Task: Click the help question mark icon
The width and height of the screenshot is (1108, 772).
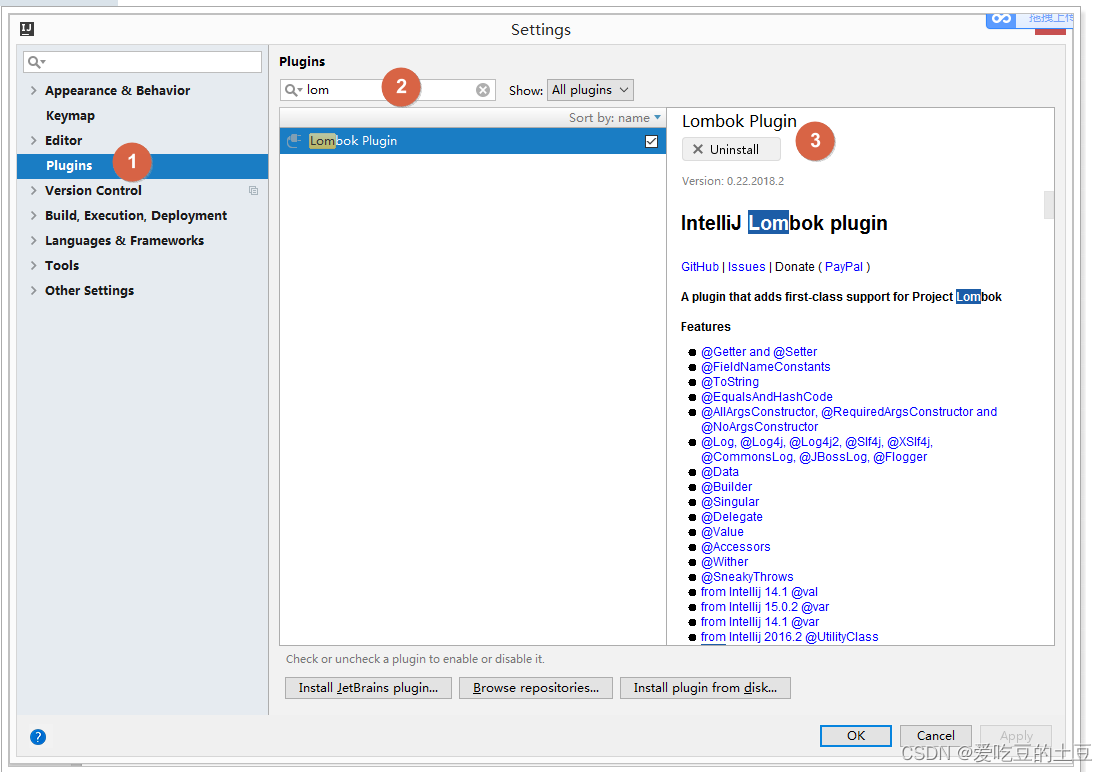Action: tap(38, 737)
